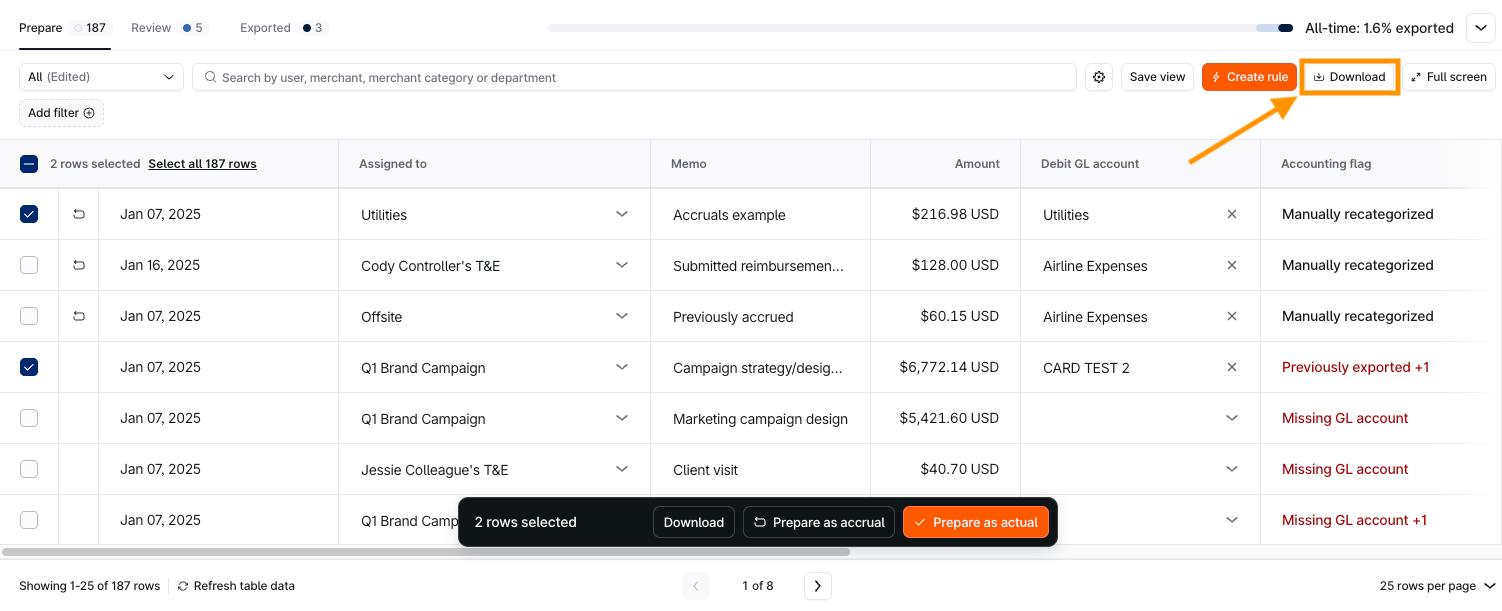Screen dimensions: 1502x611
Task: Open the 25 rows per page dropdown
Action: pyautogui.click(x=1436, y=586)
